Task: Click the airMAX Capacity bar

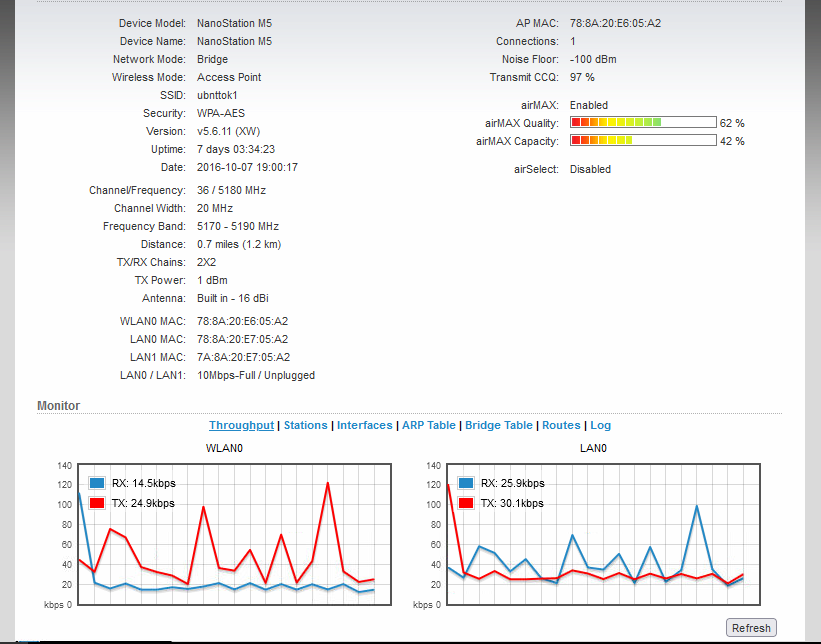Action: pos(643,140)
